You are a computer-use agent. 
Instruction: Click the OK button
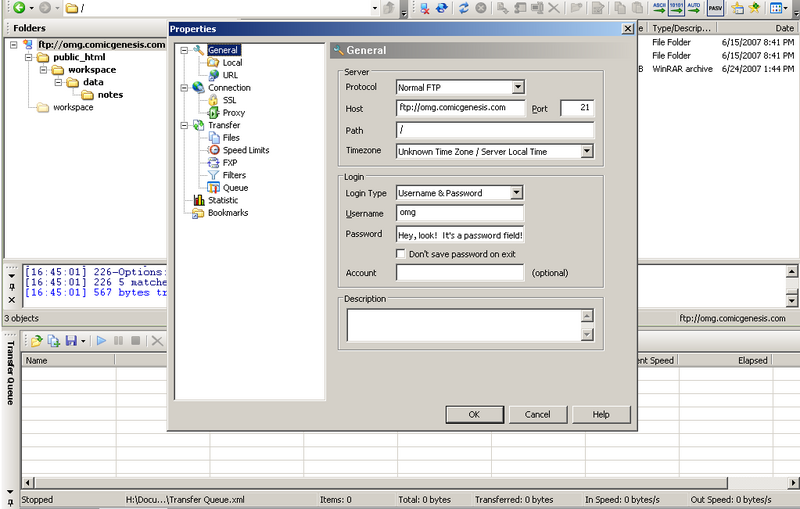[474, 414]
